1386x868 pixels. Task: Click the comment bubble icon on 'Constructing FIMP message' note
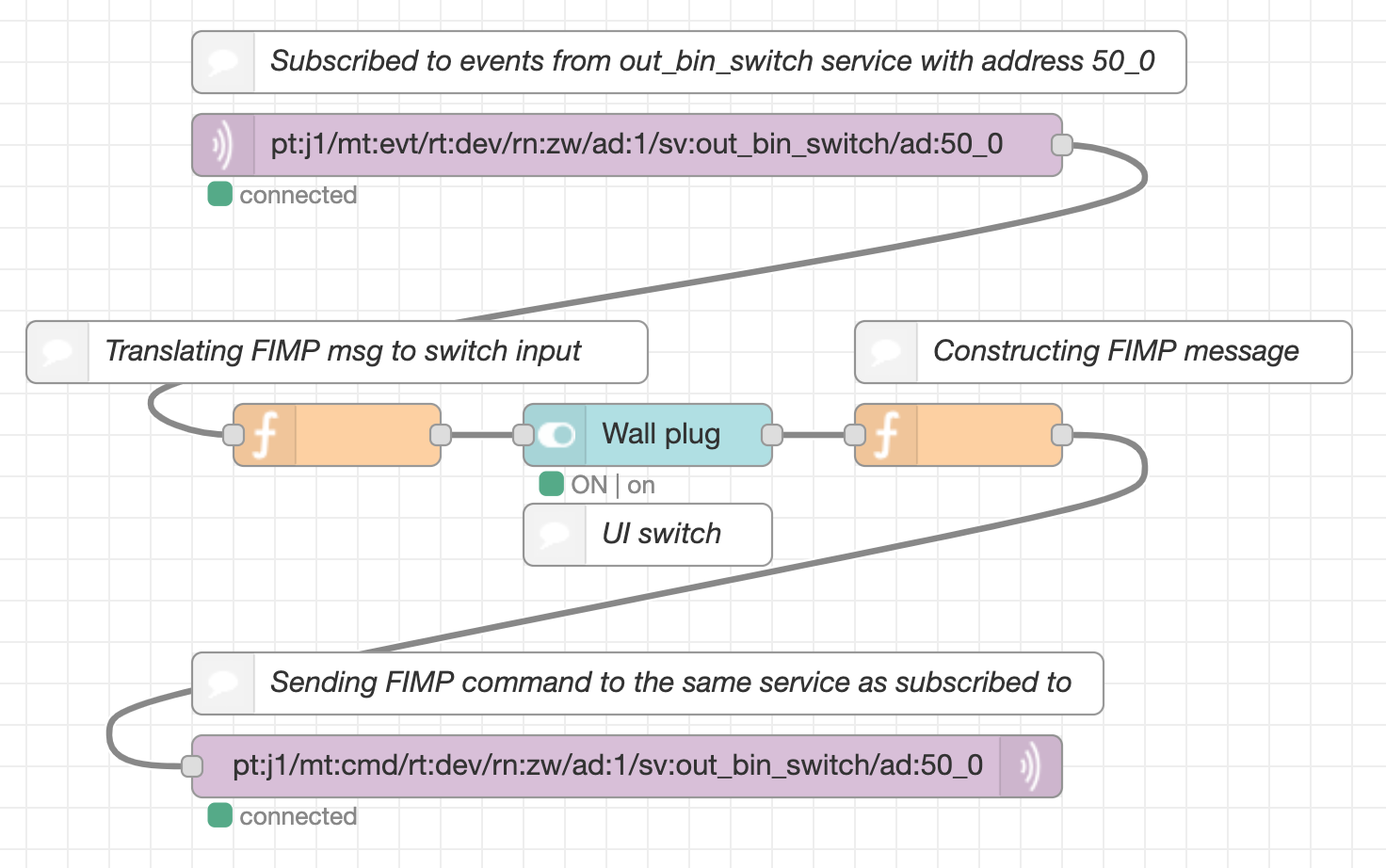pos(886,352)
